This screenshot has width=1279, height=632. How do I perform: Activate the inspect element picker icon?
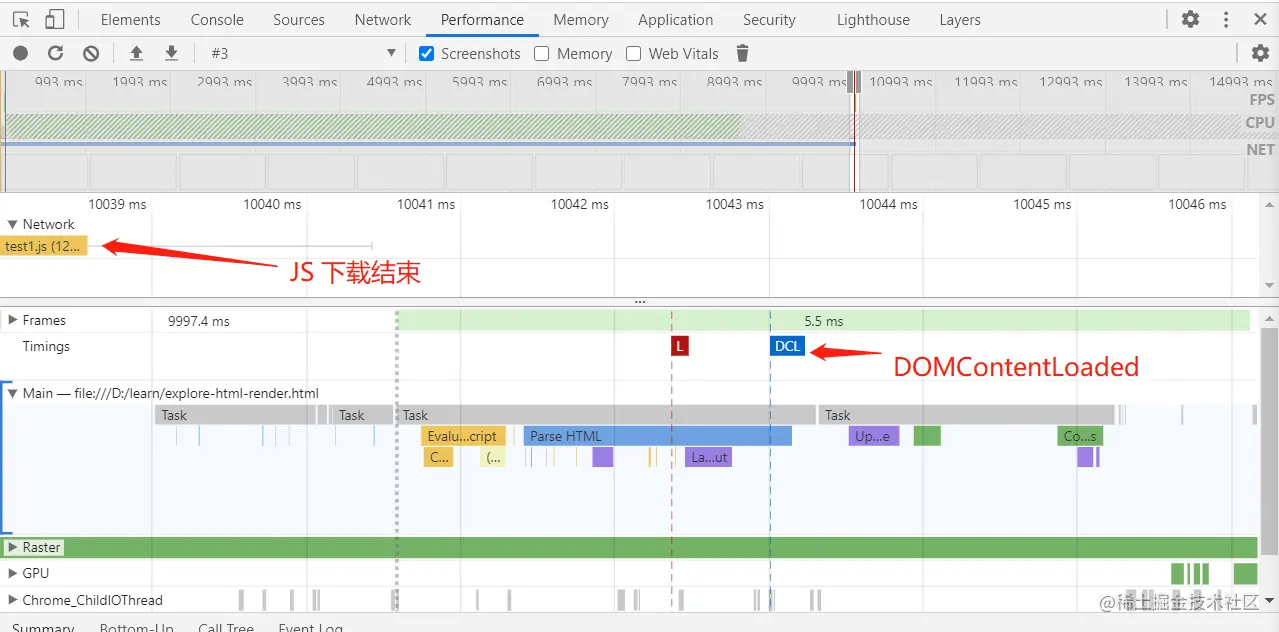pos(21,19)
